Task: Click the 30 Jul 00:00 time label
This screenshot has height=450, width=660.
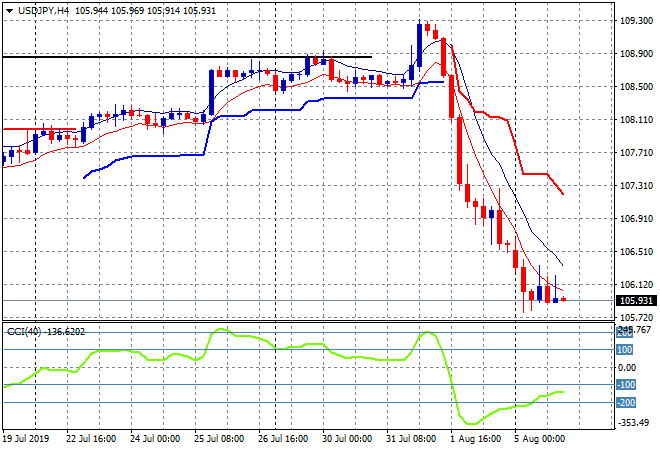Action: tap(347, 439)
